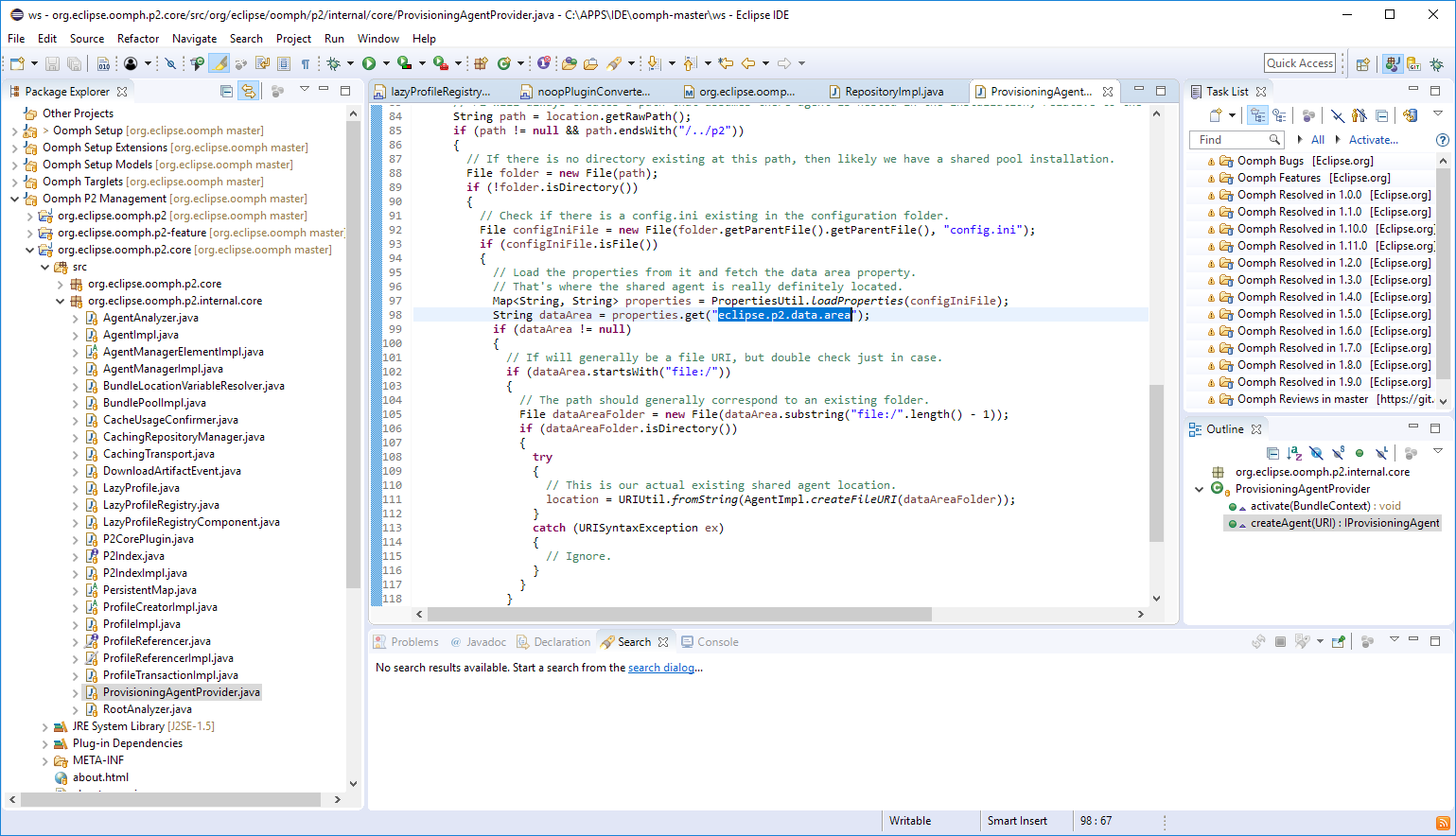The width and height of the screenshot is (1456, 836).
Task: Open the New Task dropdown arrow
Action: pos(1233,115)
